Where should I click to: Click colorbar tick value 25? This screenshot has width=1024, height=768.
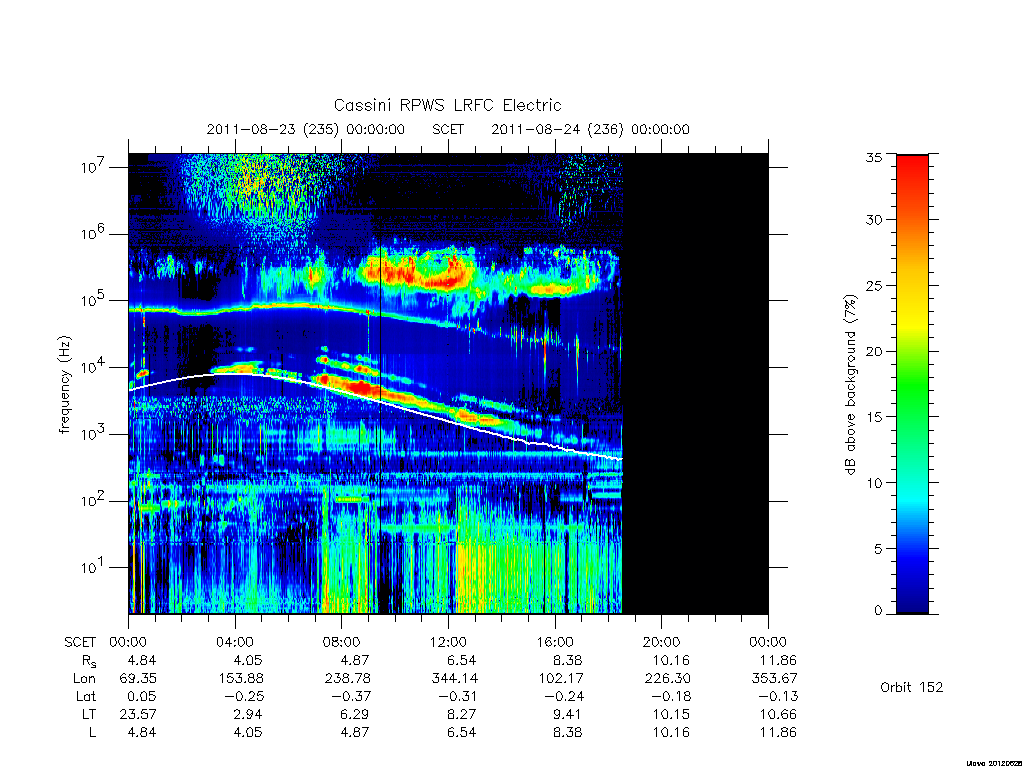[x=874, y=285]
